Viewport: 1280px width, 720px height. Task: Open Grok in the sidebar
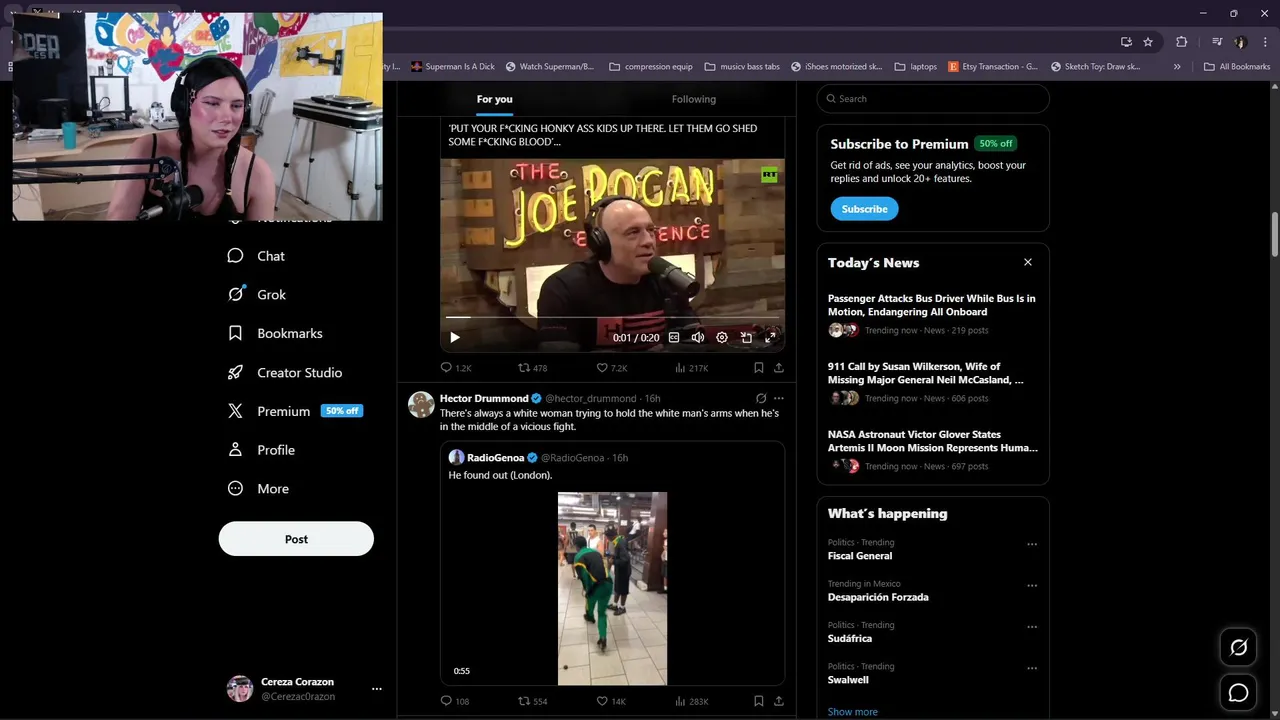tap(256, 295)
